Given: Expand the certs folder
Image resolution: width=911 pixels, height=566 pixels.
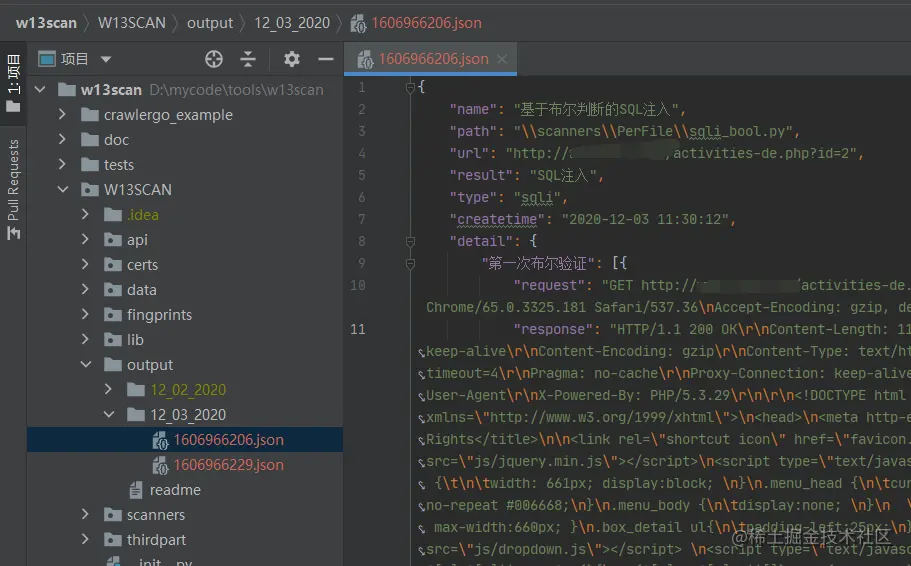Looking at the screenshot, I should (85, 264).
